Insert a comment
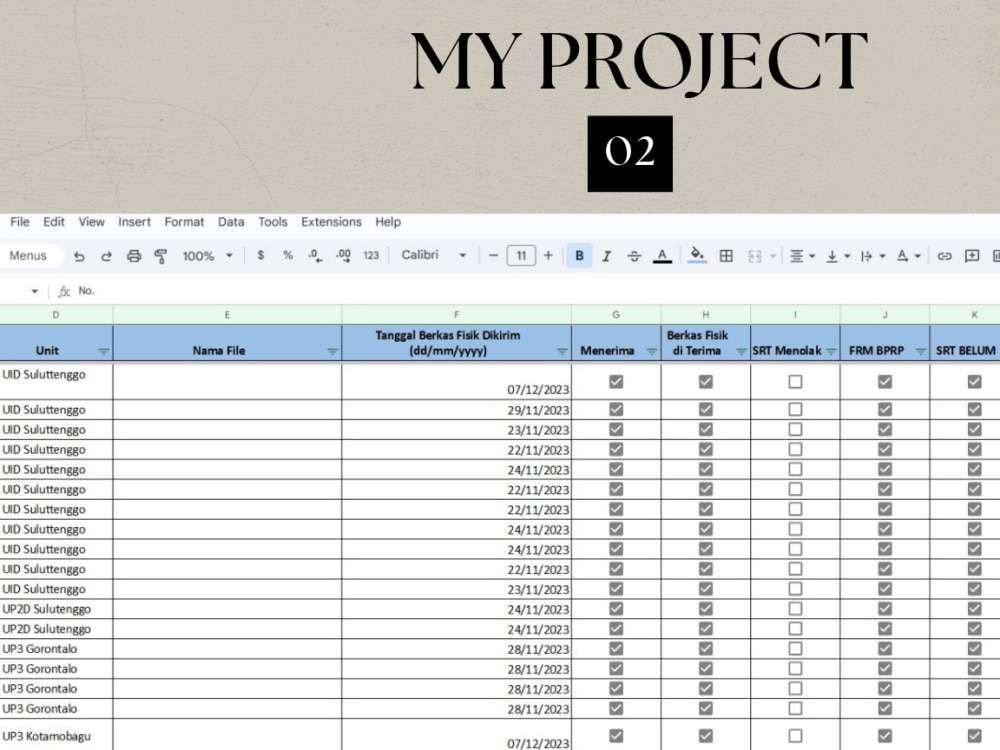This screenshot has width=1000, height=750. point(972,256)
